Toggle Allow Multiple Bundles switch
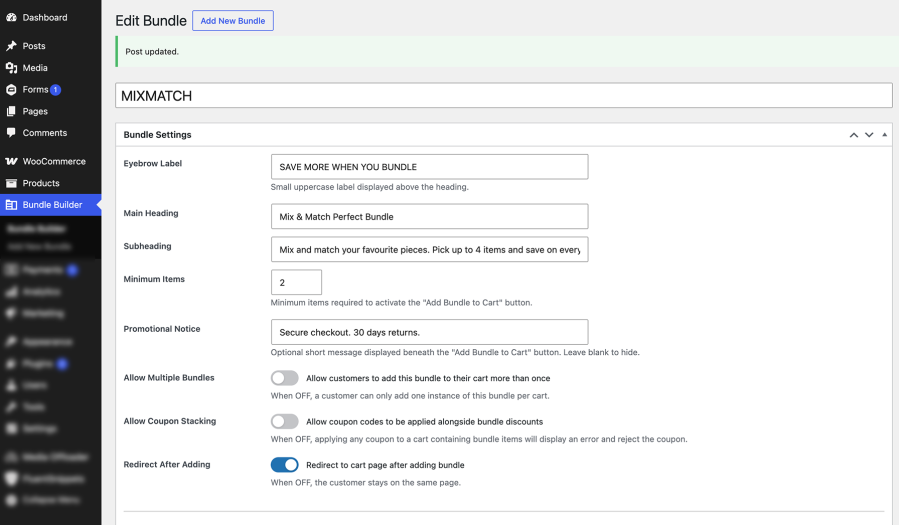The image size is (899, 525). click(285, 378)
